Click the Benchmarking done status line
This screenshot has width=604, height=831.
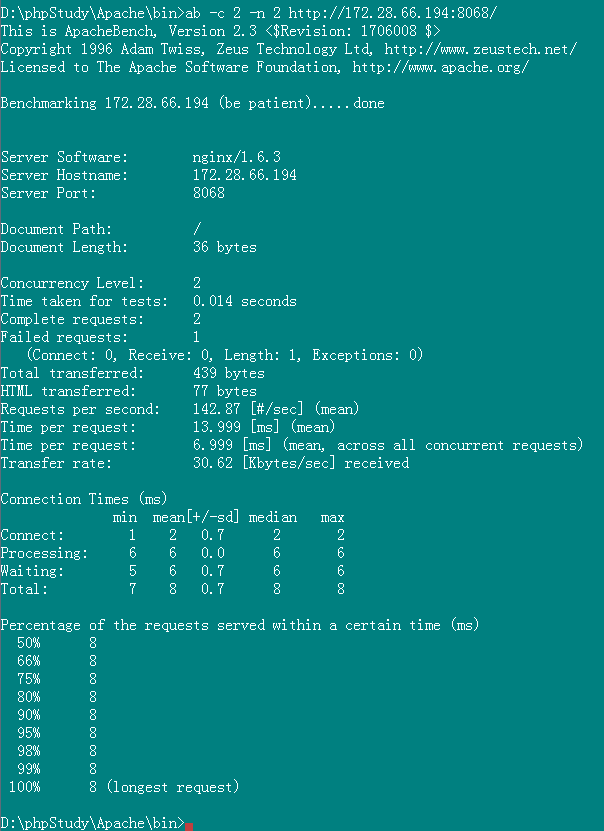click(192, 103)
